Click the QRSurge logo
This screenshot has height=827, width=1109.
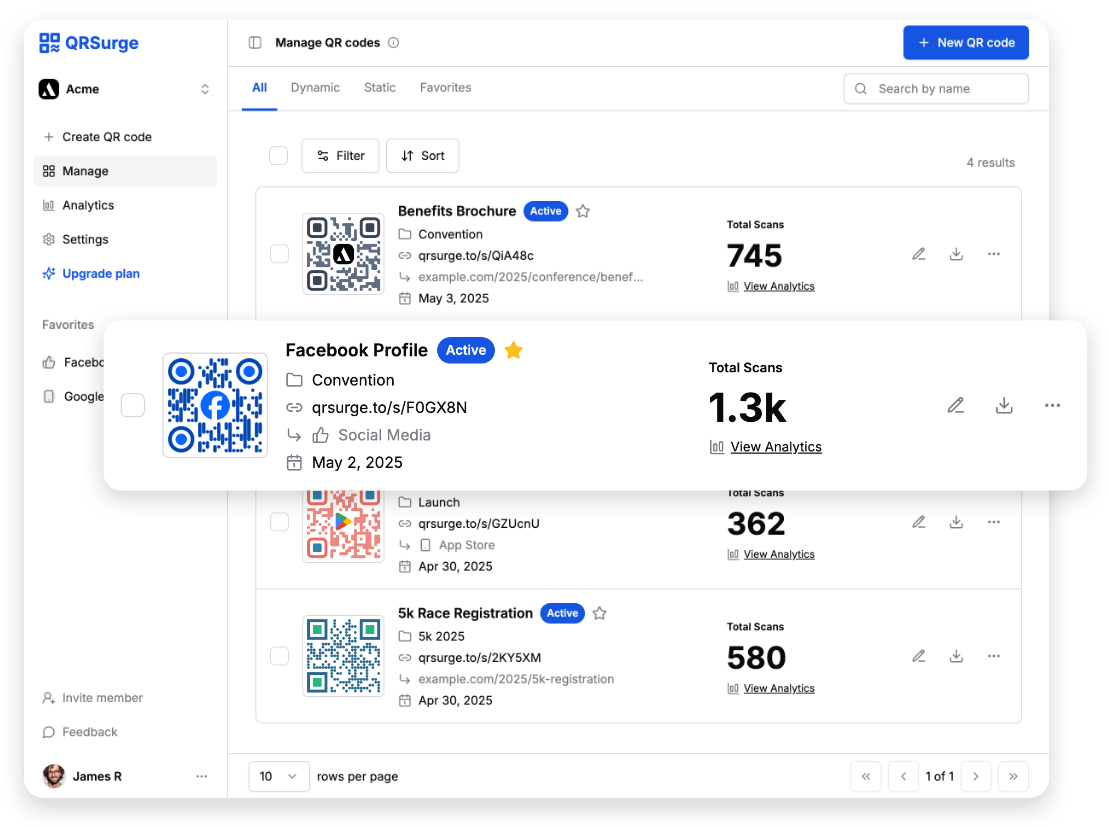pos(88,42)
